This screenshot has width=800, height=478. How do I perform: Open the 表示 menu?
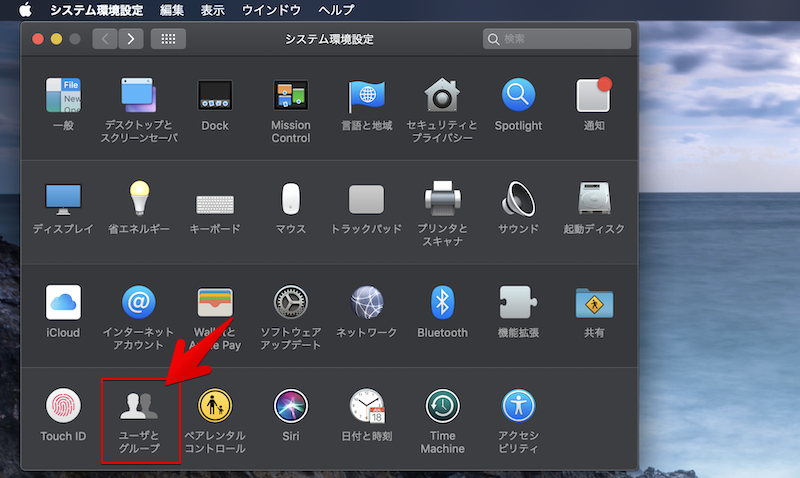tap(212, 10)
